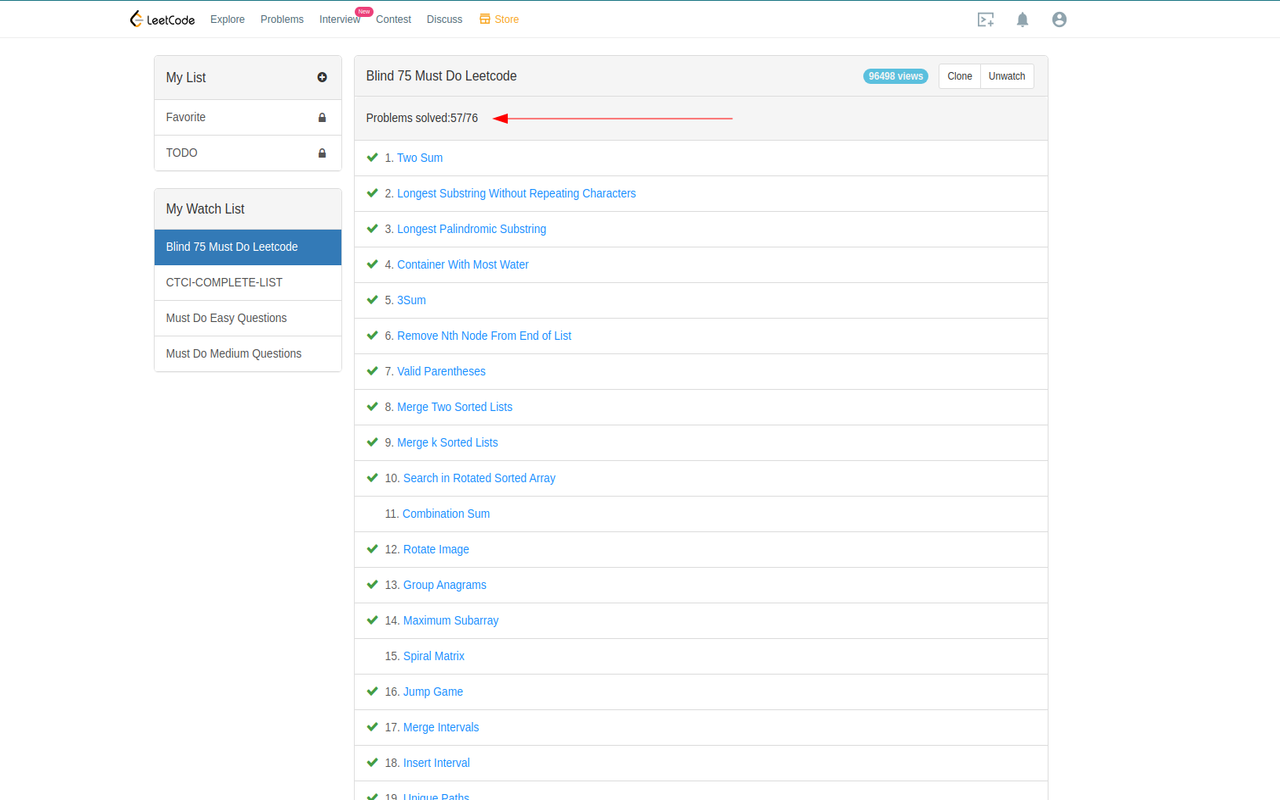Image resolution: width=1280 pixels, height=800 pixels.
Task: Click the 96498 views badge
Action: 895,75
